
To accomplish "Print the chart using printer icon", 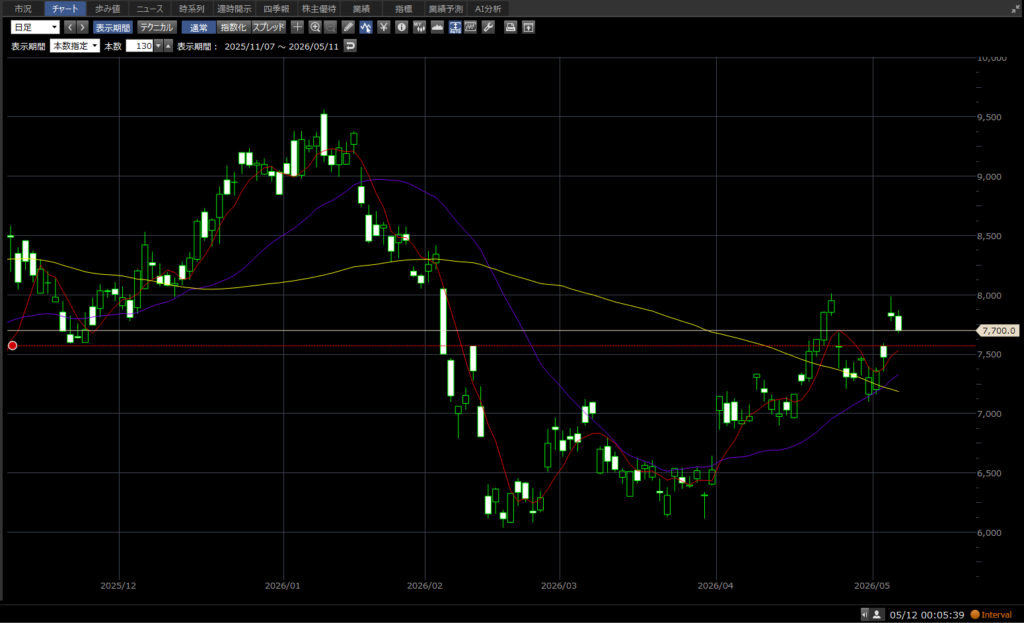I will (x=511, y=27).
